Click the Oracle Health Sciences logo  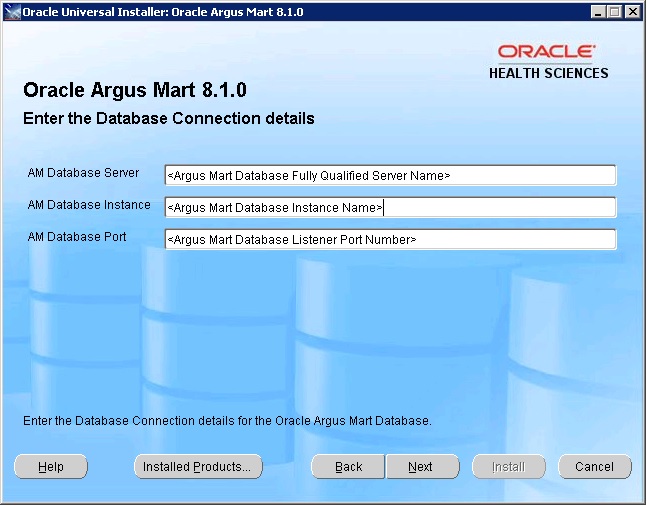(x=548, y=62)
